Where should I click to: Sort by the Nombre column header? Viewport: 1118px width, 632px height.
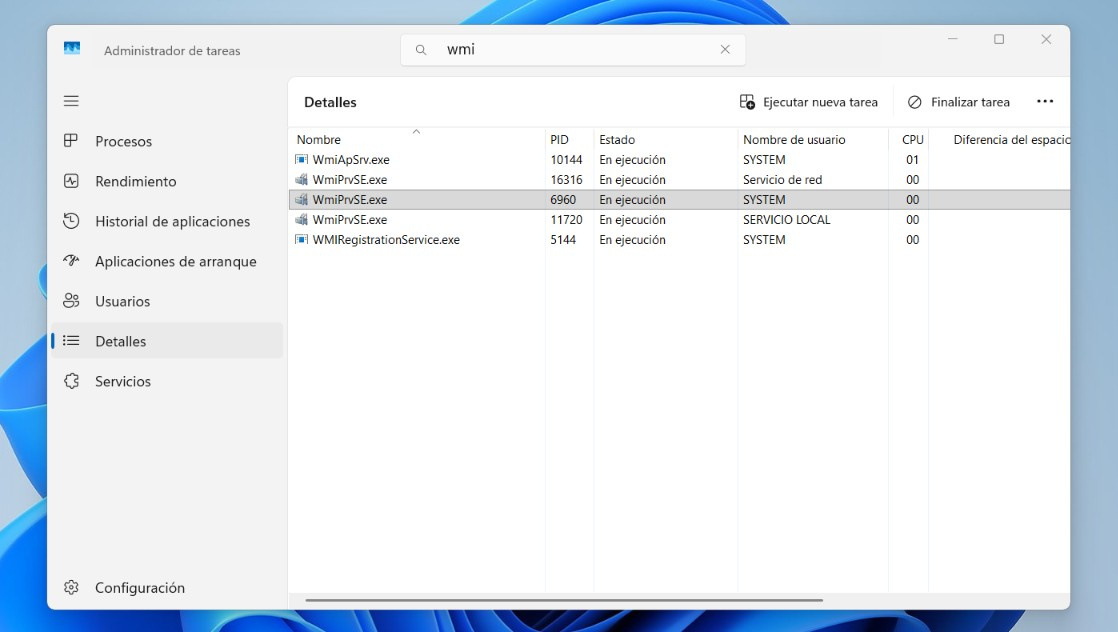tap(416, 140)
